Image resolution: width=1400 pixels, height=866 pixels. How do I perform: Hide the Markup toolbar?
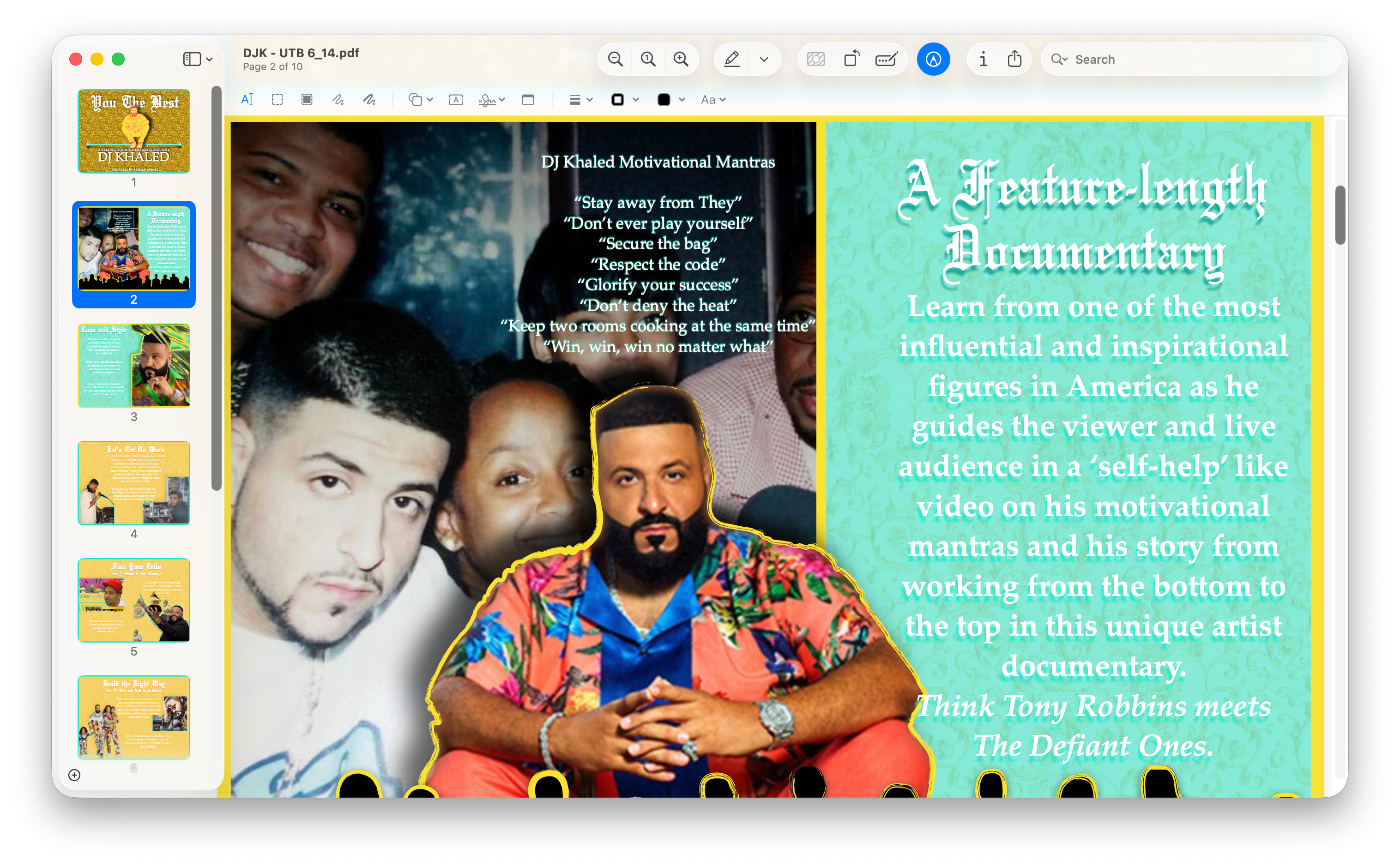point(933,59)
